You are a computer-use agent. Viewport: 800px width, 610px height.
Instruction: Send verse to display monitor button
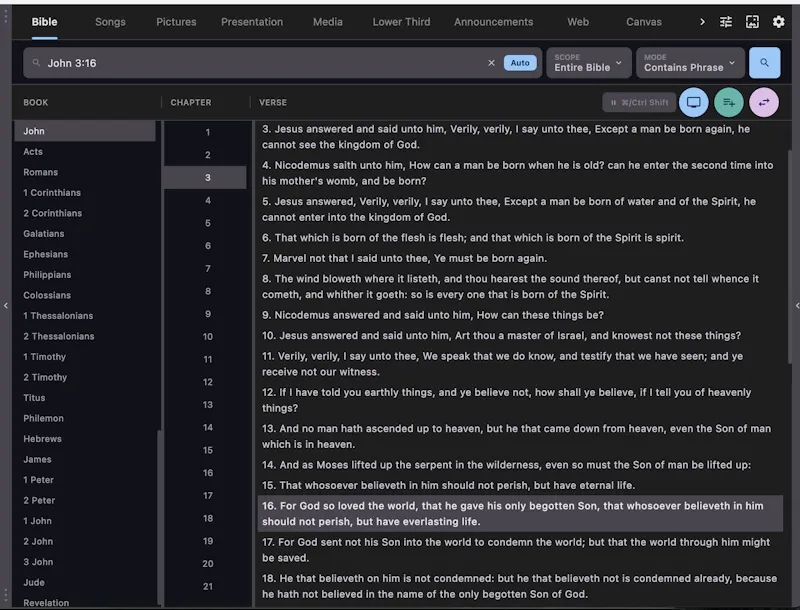click(693, 103)
